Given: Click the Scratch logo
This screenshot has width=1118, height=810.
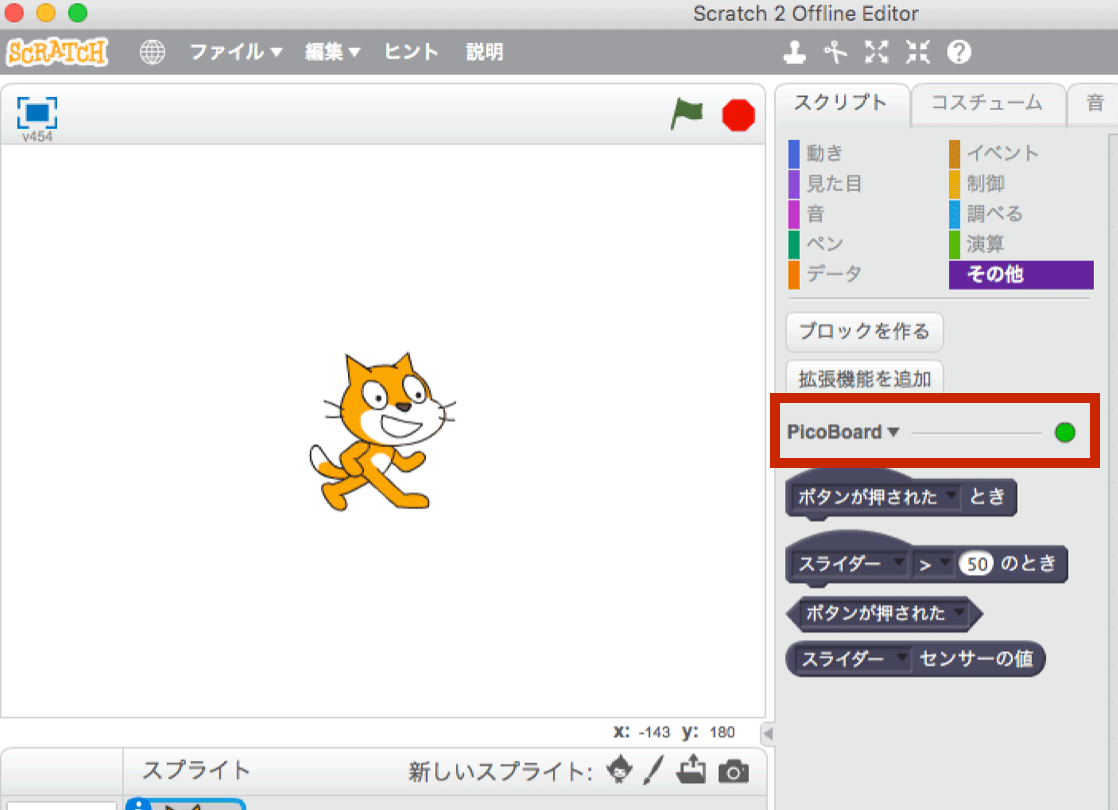Looking at the screenshot, I should (57, 52).
